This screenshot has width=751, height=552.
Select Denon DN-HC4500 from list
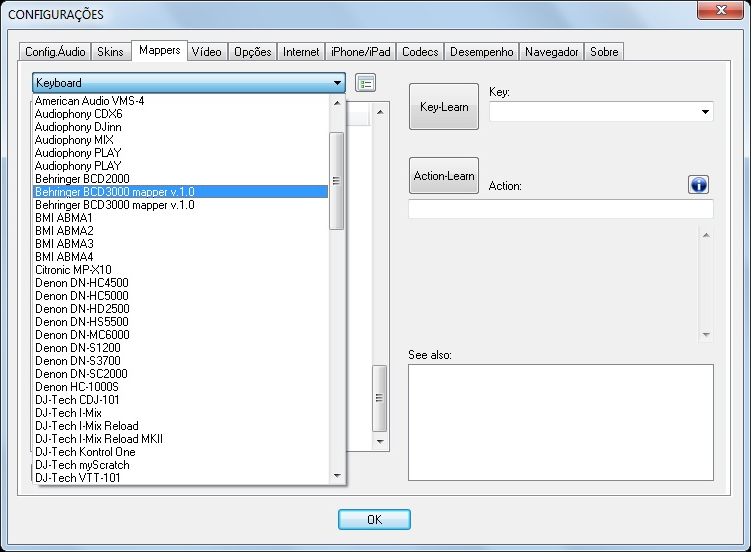(181, 282)
